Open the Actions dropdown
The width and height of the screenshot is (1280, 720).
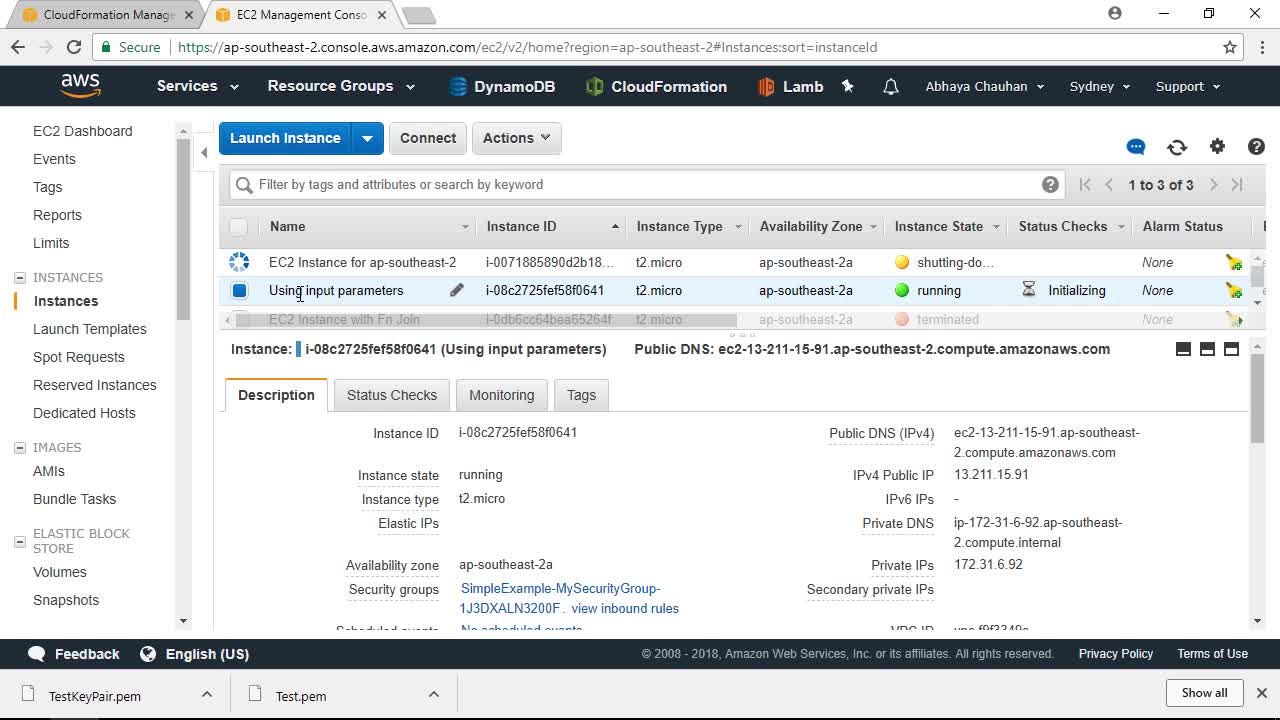point(516,138)
